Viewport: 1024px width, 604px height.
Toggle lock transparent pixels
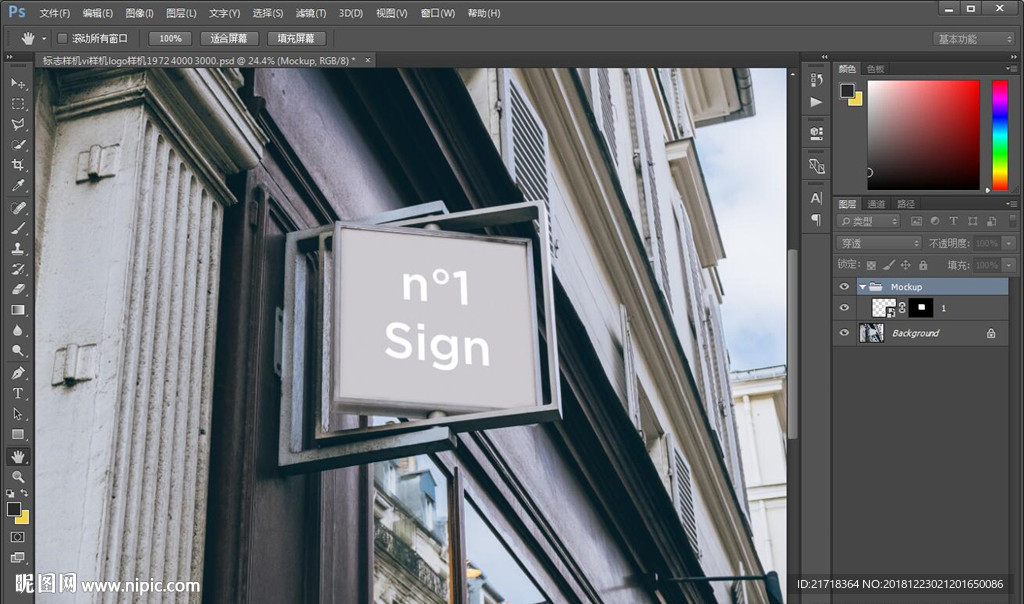coord(871,265)
